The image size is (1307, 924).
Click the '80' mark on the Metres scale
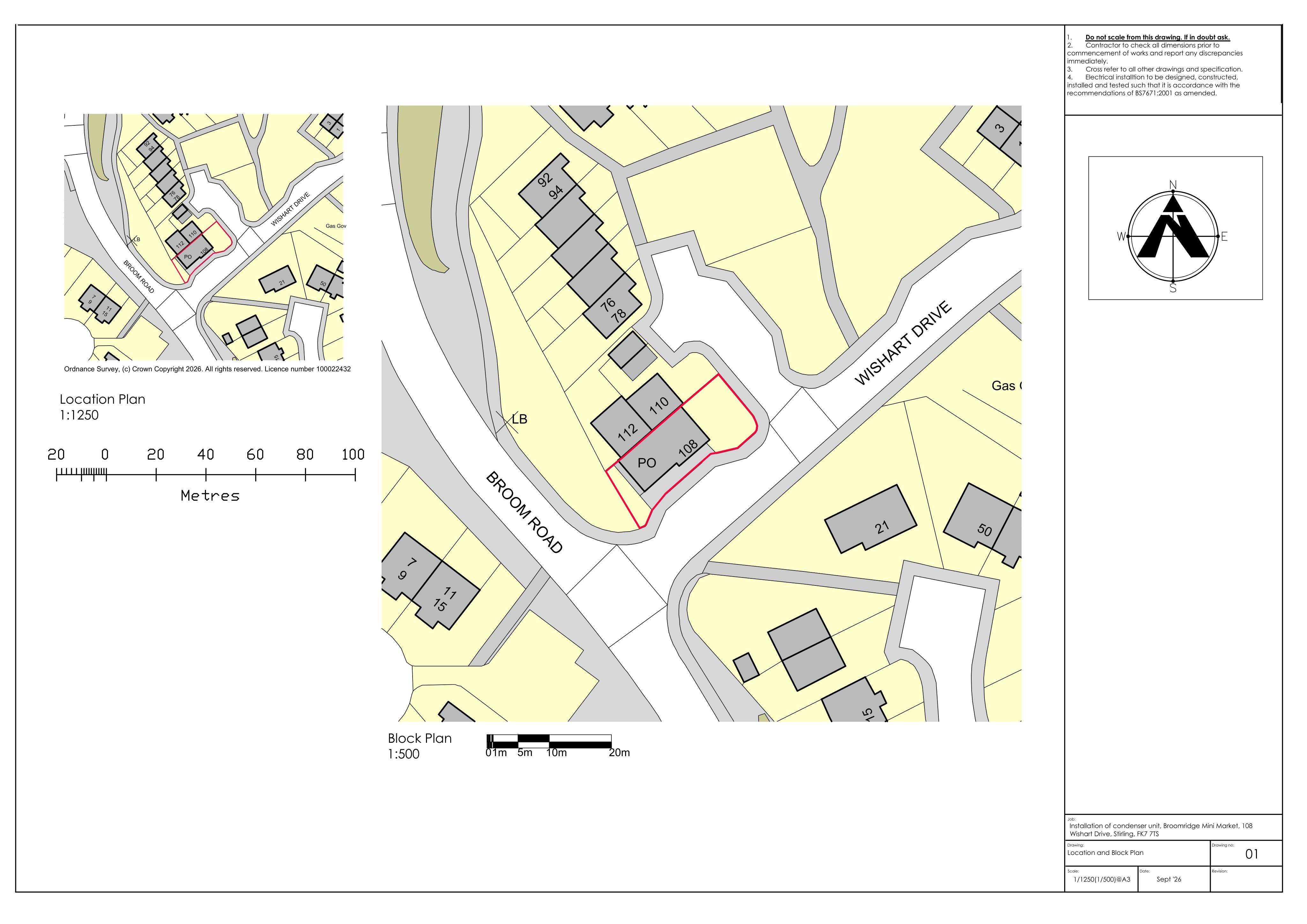pyautogui.click(x=304, y=455)
